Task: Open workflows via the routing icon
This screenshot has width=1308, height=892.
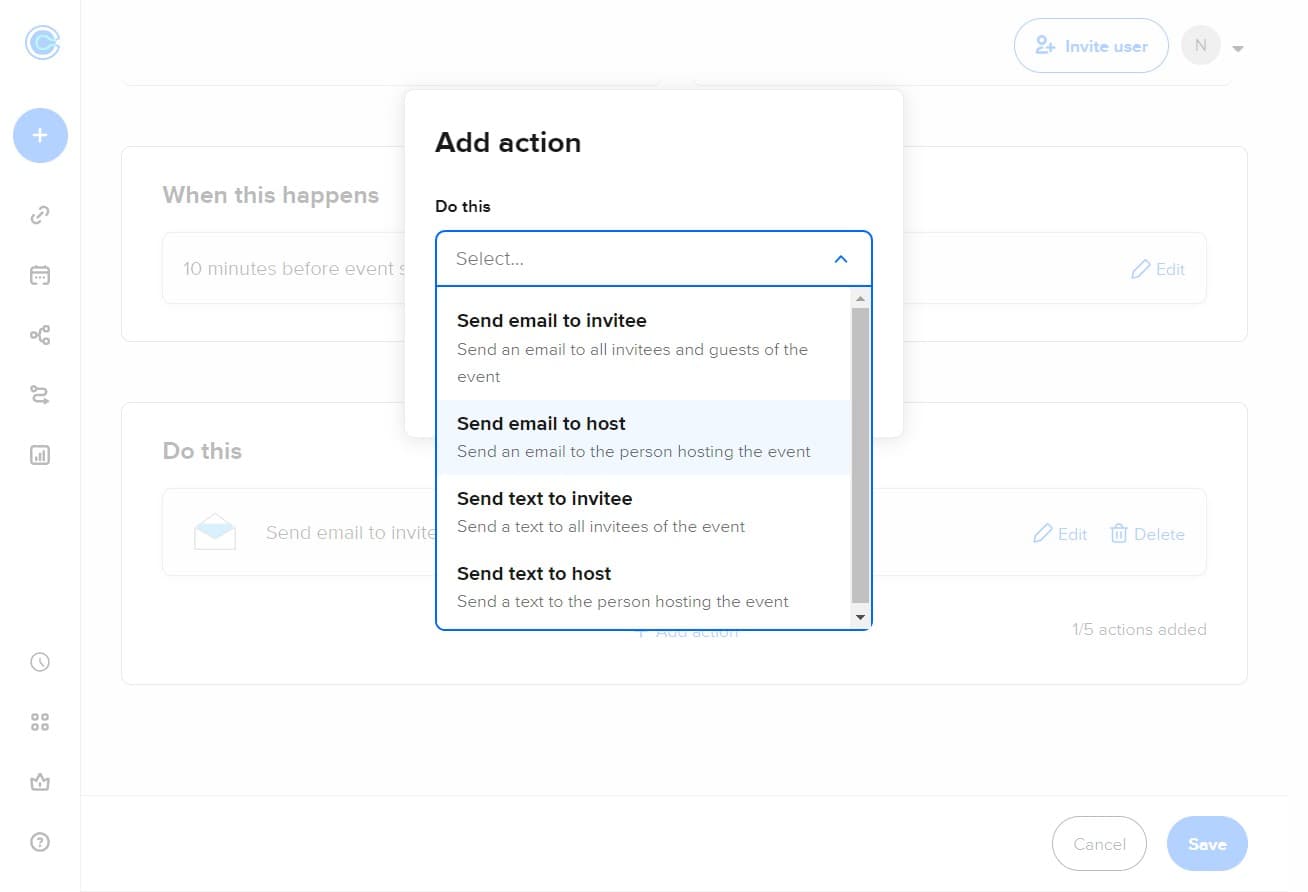Action: click(x=39, y=395)
